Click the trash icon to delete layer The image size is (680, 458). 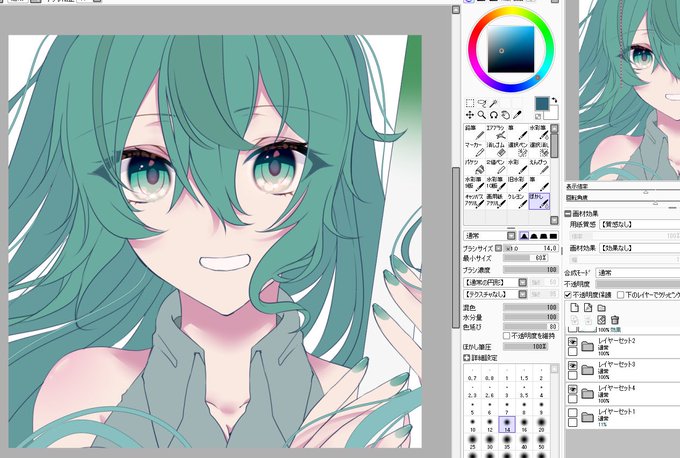pos(615,320)
